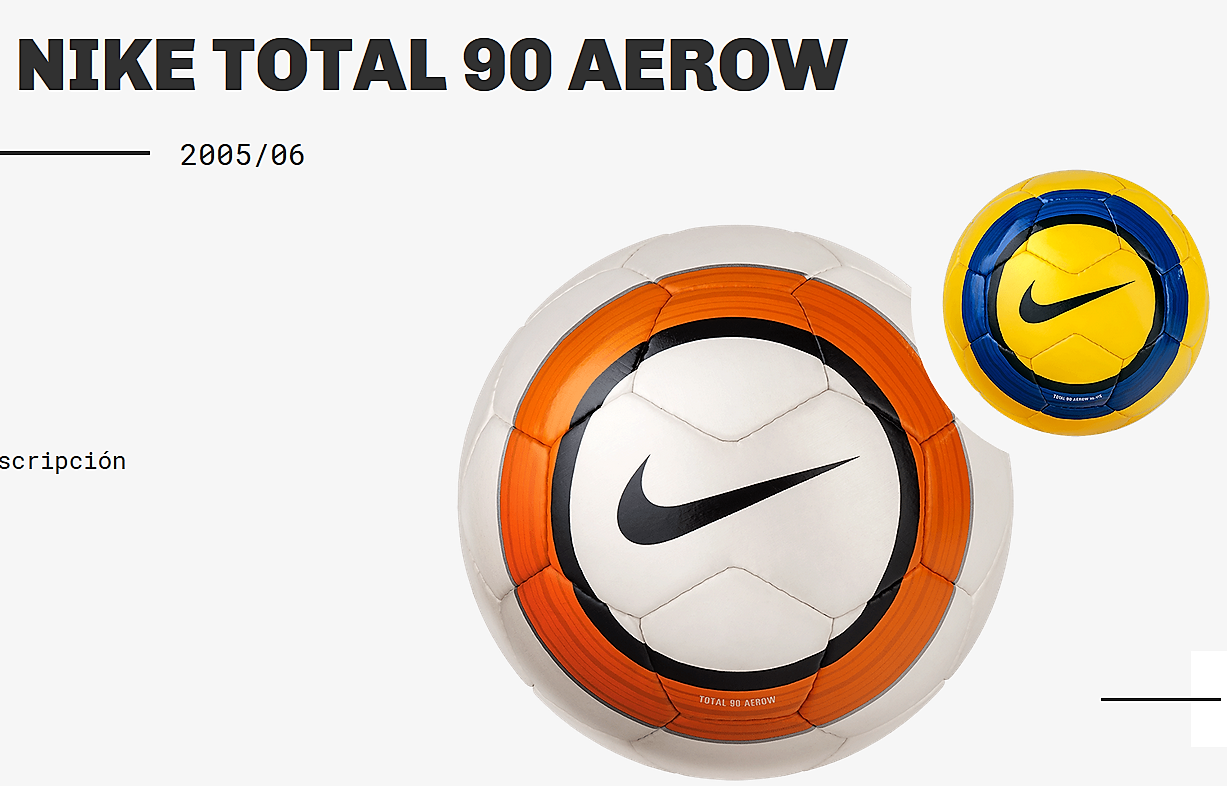The height and width of the screenshot is (786, 1227).
Task: Click the word AEROW in the title
Action: click(707, 65)
